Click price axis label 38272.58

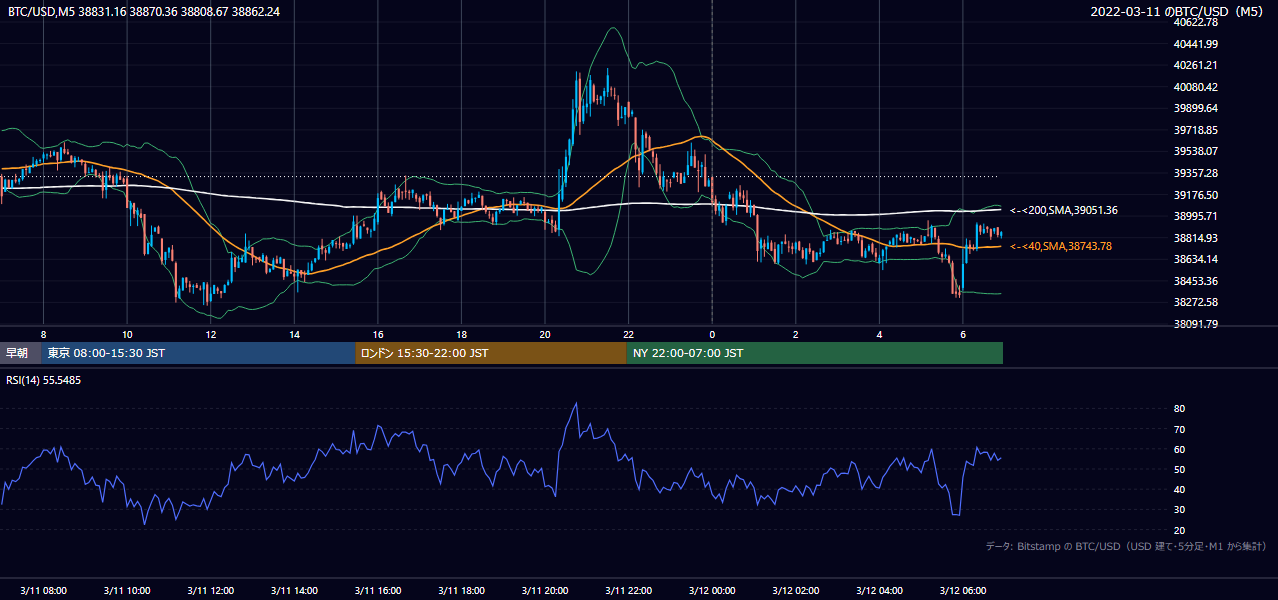tap(1197, 302)
